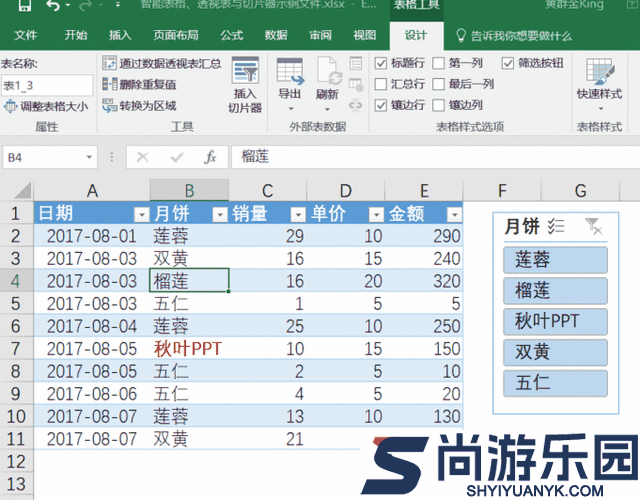
Task: Click cell with amount 320
Action: [424, 281]
